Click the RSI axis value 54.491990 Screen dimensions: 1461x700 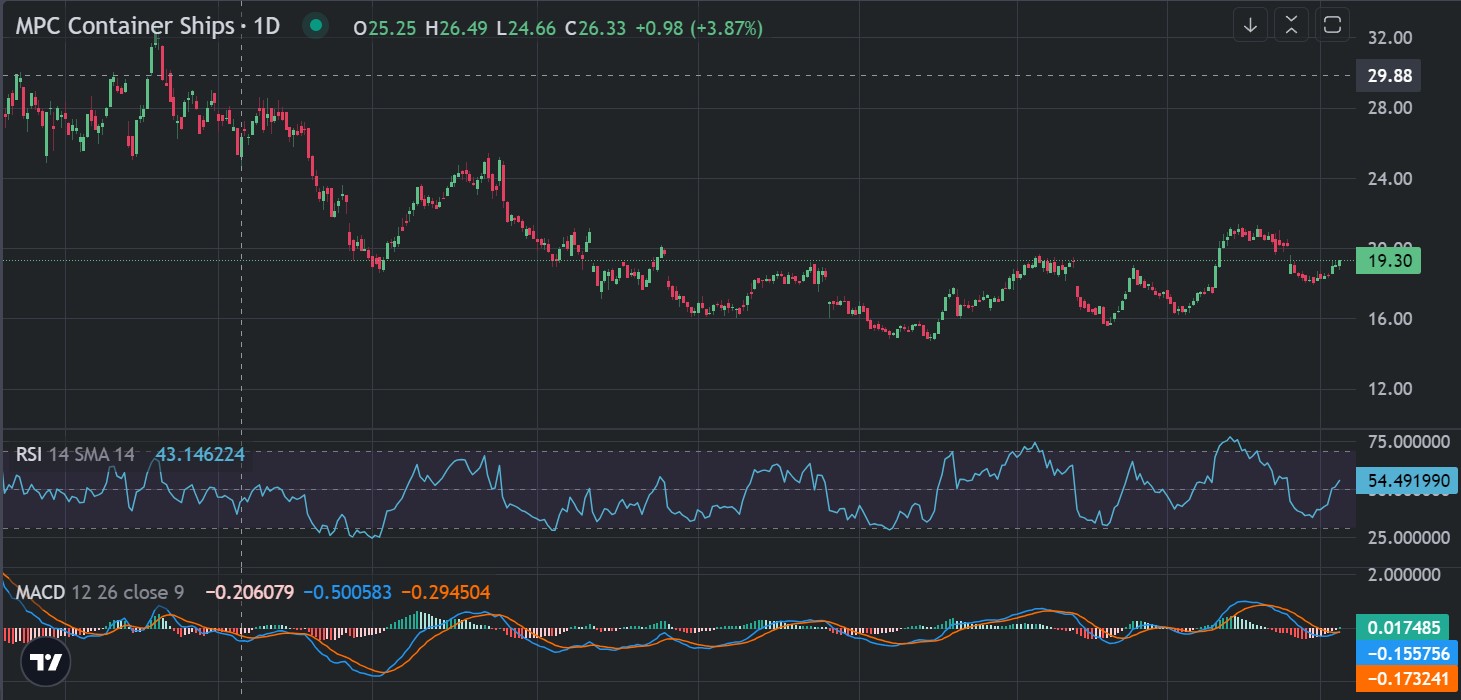(x=1407, y=482)
